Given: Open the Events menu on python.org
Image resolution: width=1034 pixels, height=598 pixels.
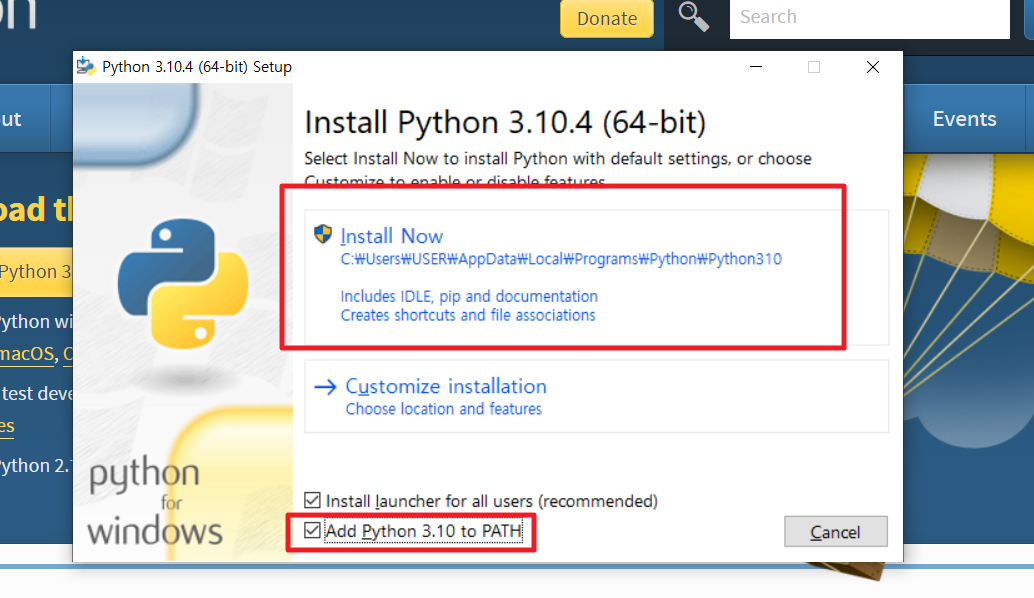Looking at the screenshot, I should (964, 119).
